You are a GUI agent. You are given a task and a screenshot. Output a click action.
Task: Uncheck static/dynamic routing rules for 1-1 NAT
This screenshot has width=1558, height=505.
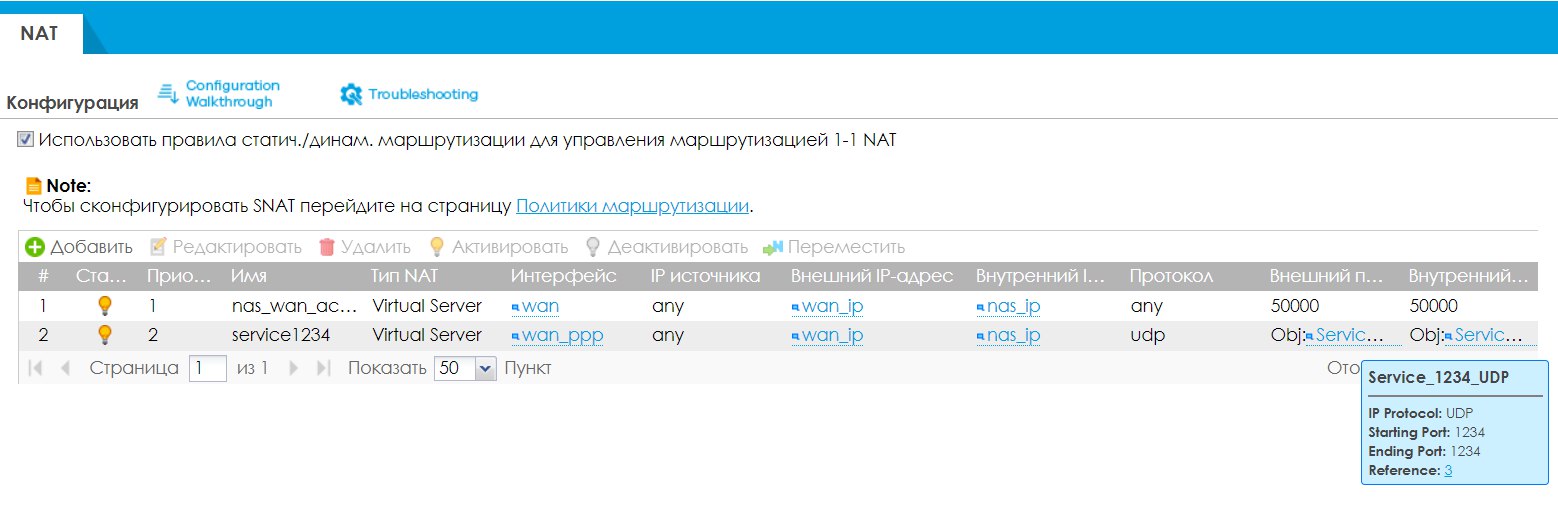tap(26, 140)
